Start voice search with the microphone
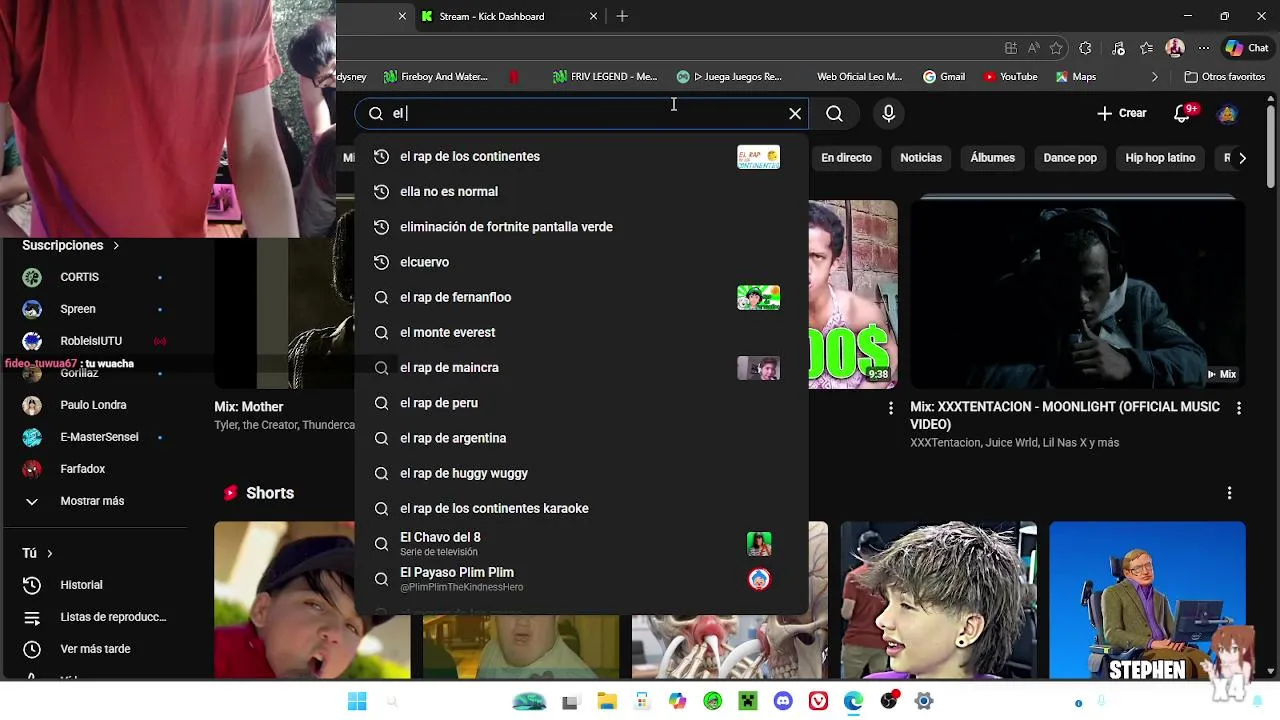The height and width of the screenshot is (720, 1280). coord(888,114)
